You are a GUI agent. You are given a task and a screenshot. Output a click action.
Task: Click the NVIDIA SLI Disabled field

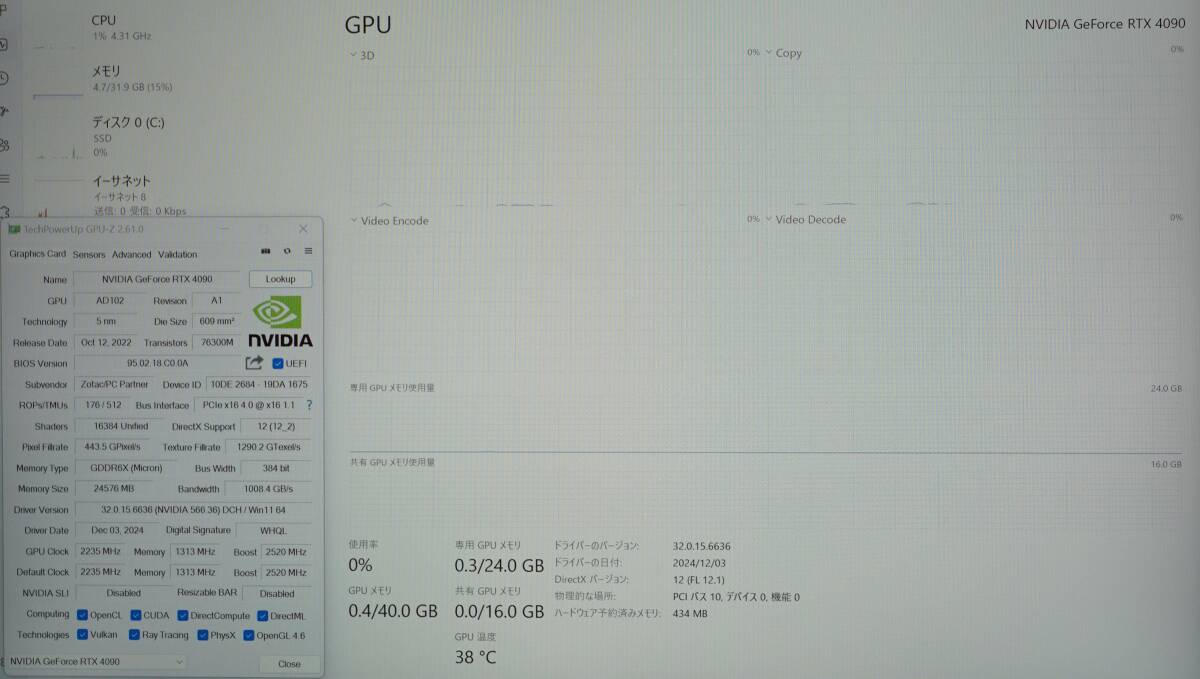123,593
